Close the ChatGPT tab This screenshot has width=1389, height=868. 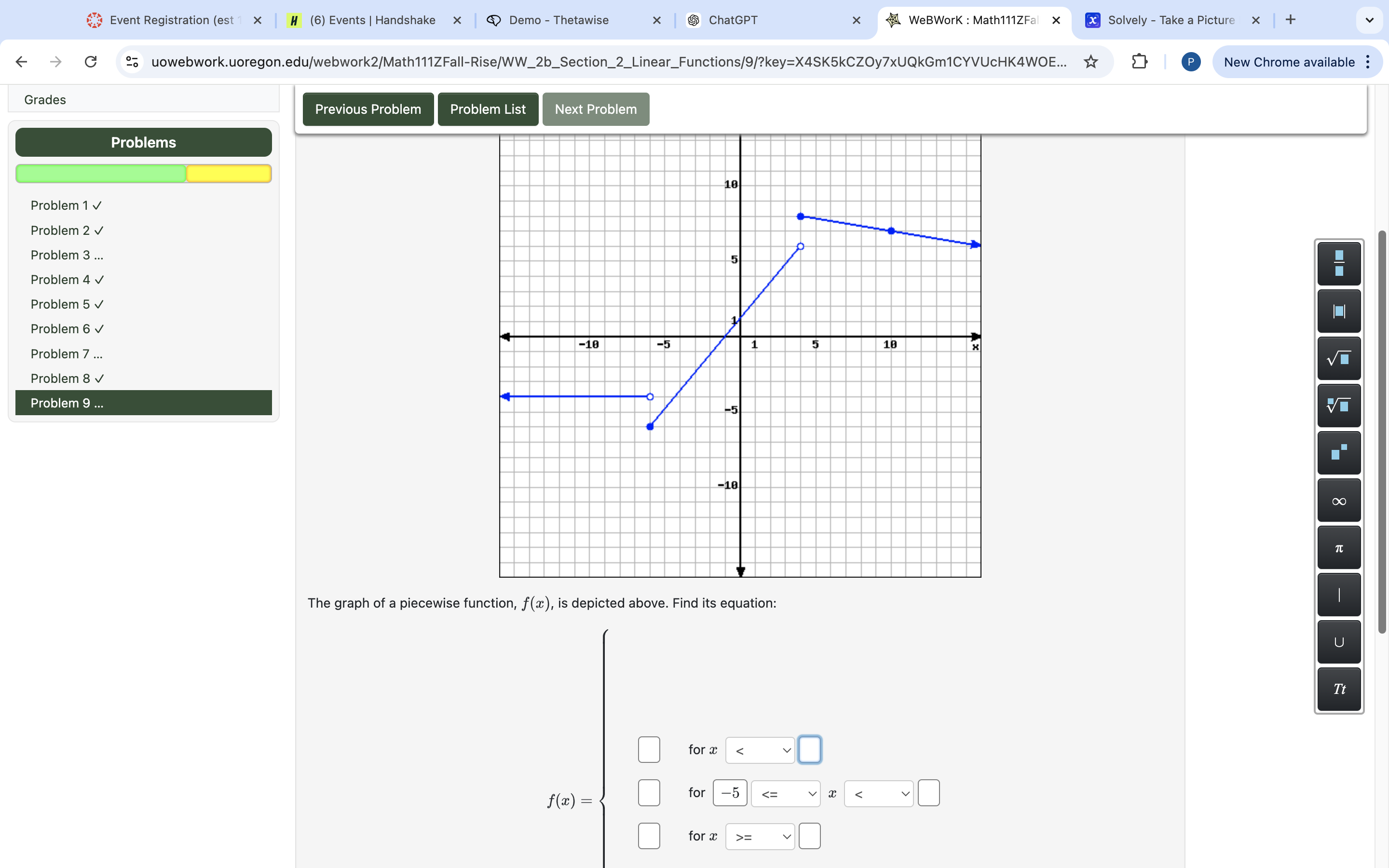(x=857, y=20)
